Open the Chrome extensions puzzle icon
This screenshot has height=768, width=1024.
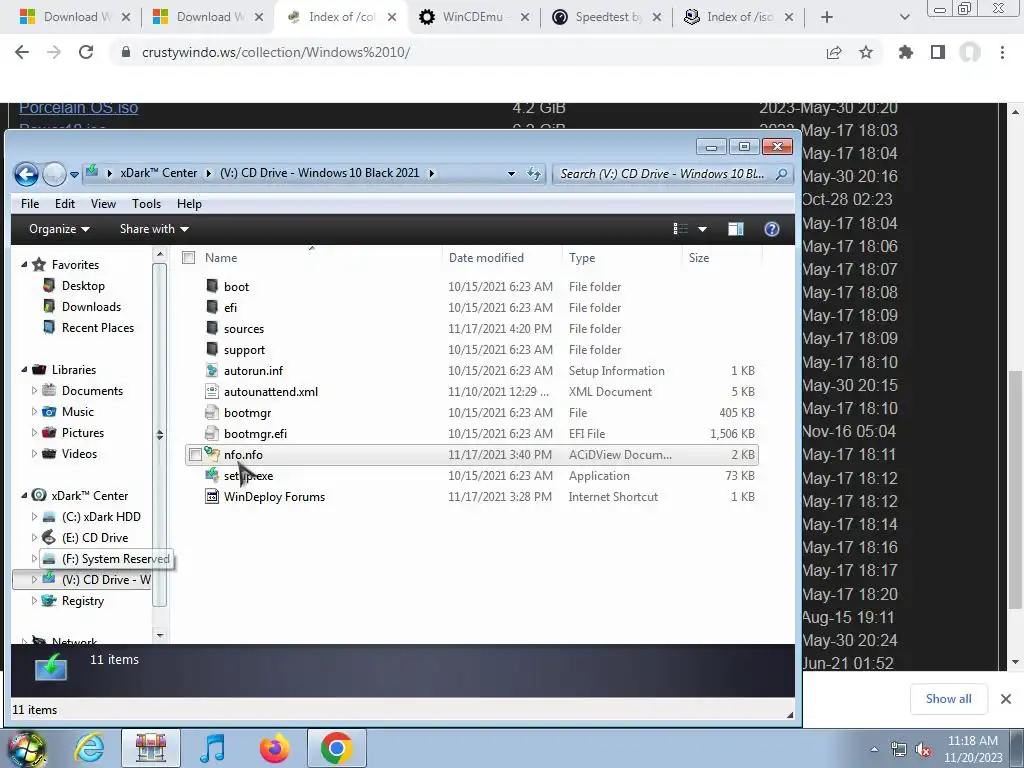tap(906, 52)
